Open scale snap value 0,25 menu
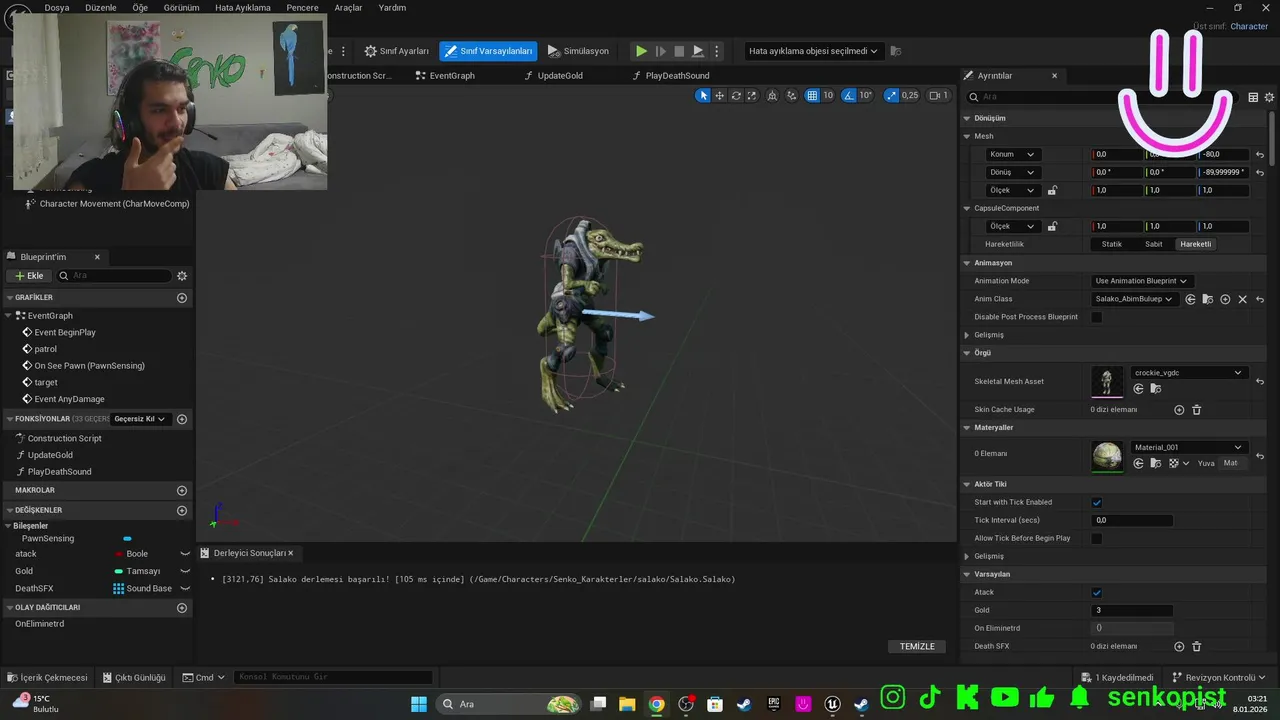Viewport: 1280px width, 720px height. pyautogui.click(x=910, y=96)
